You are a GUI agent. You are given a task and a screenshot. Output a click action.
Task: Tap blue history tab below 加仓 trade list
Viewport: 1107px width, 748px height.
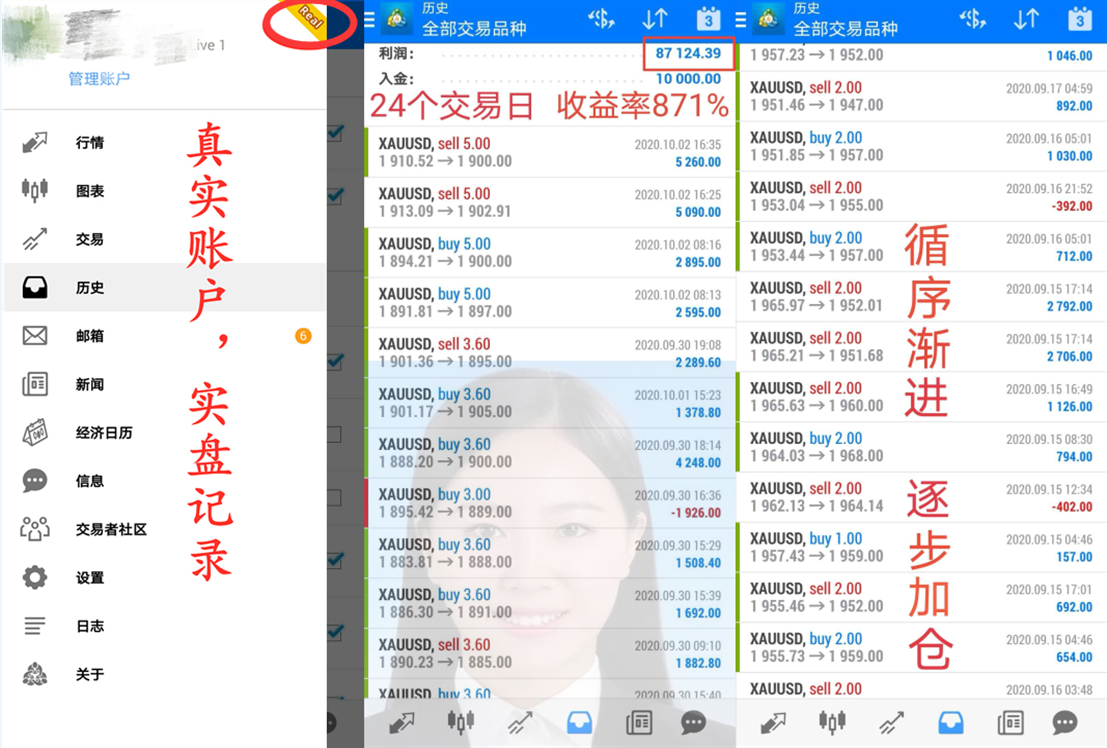pos(950,723)
